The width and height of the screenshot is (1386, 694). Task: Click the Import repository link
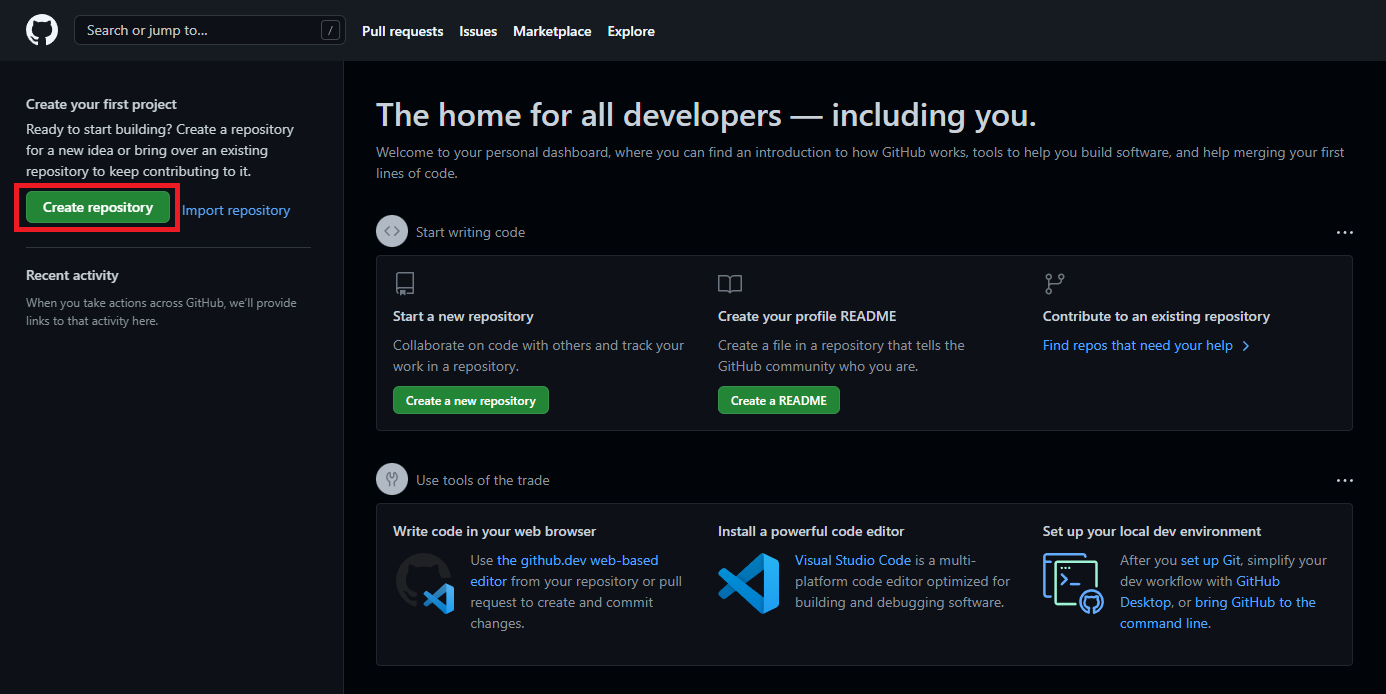pos(236,210)
